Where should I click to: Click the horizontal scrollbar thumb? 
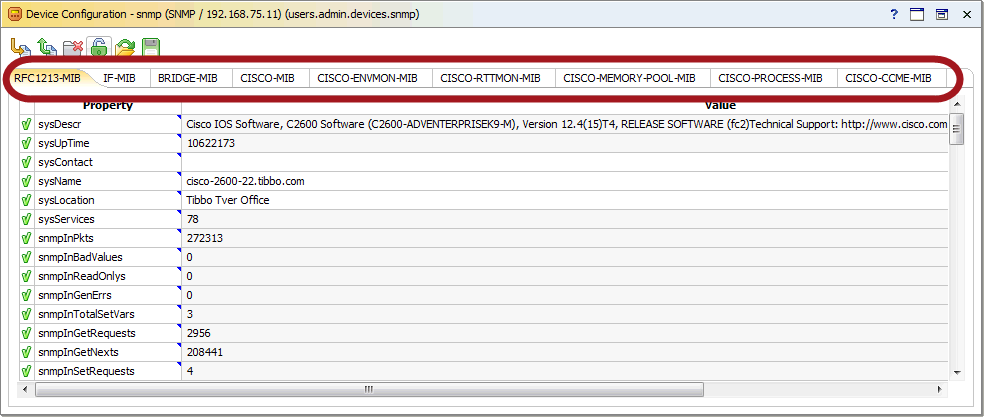(x=369, y=389)
